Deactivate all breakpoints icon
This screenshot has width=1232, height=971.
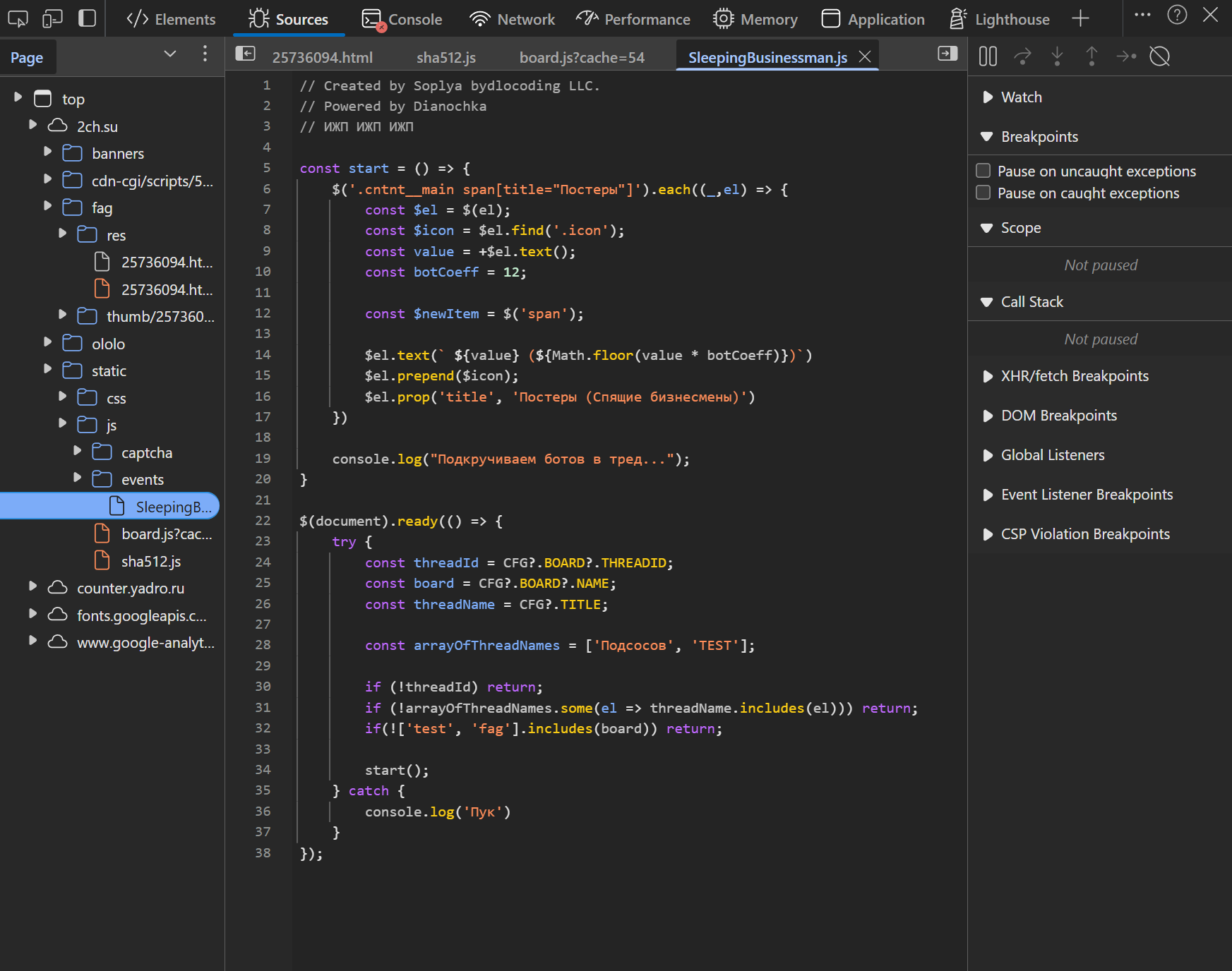click(x=1159, y=56)
